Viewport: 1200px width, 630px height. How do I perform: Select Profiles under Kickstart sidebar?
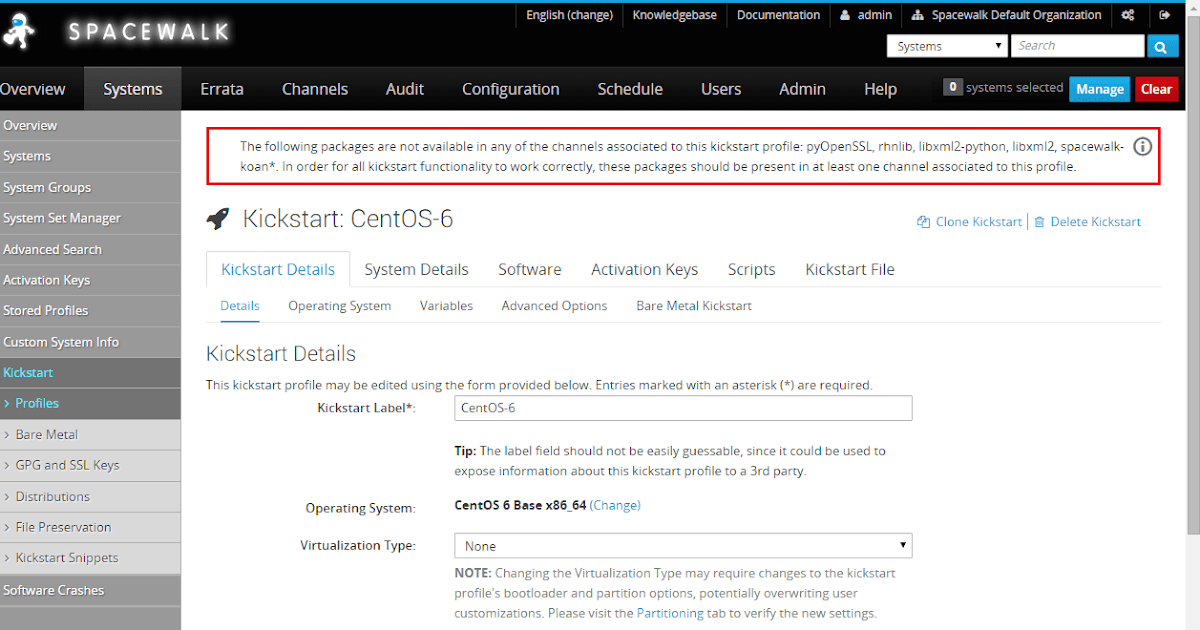coord(90,403)
